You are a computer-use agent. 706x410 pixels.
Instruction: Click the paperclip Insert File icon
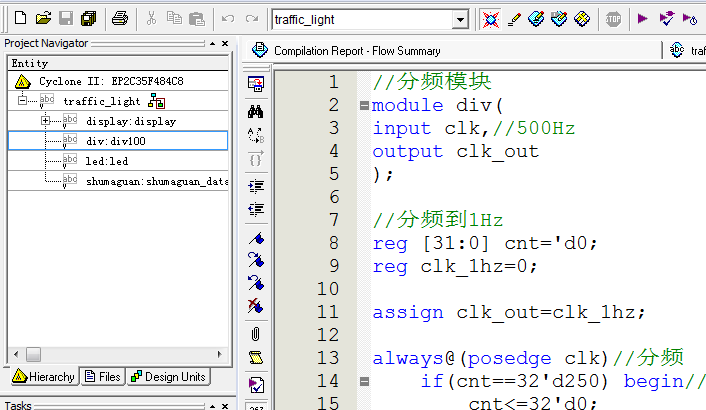click(x=256, y=333)
